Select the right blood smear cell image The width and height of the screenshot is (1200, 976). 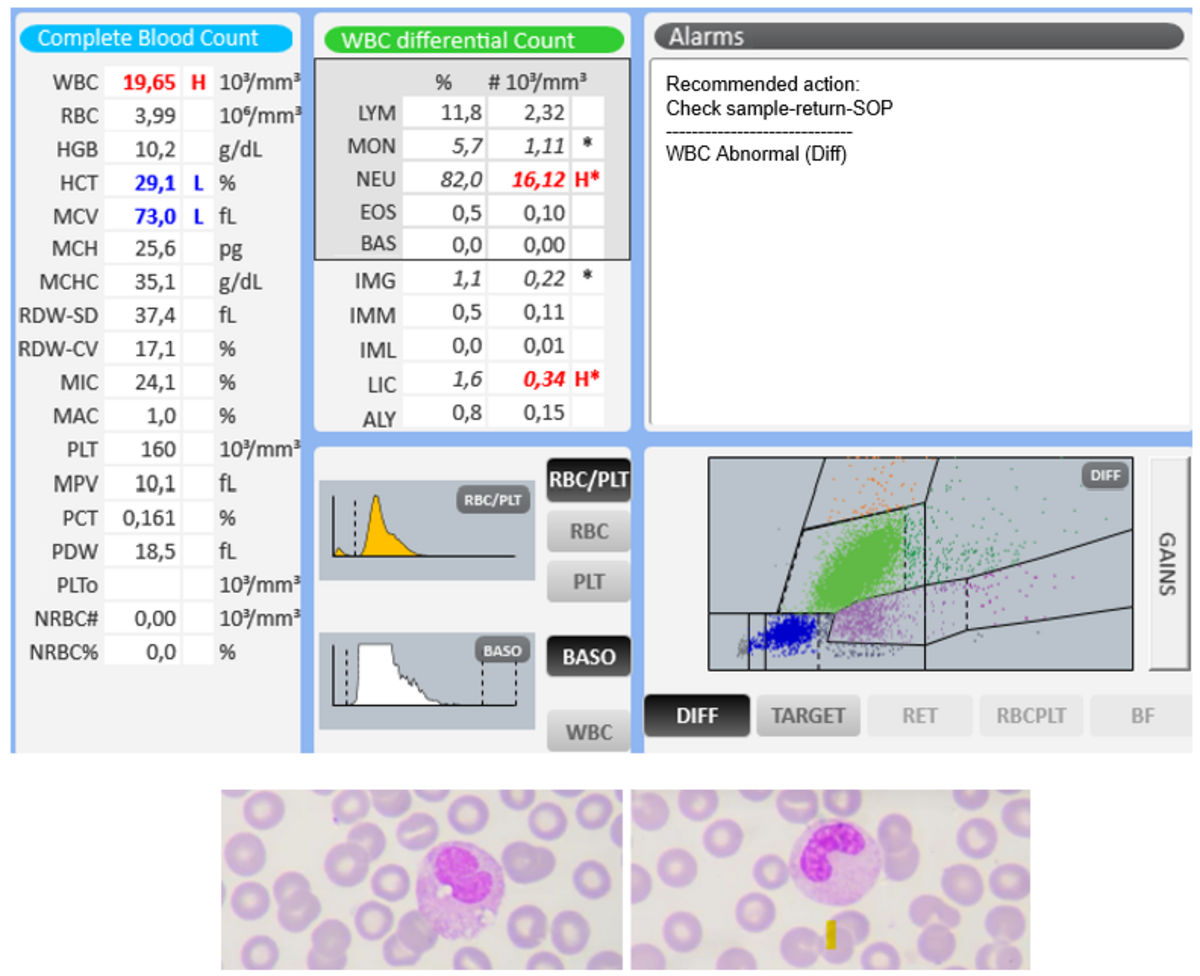[830, 879]
